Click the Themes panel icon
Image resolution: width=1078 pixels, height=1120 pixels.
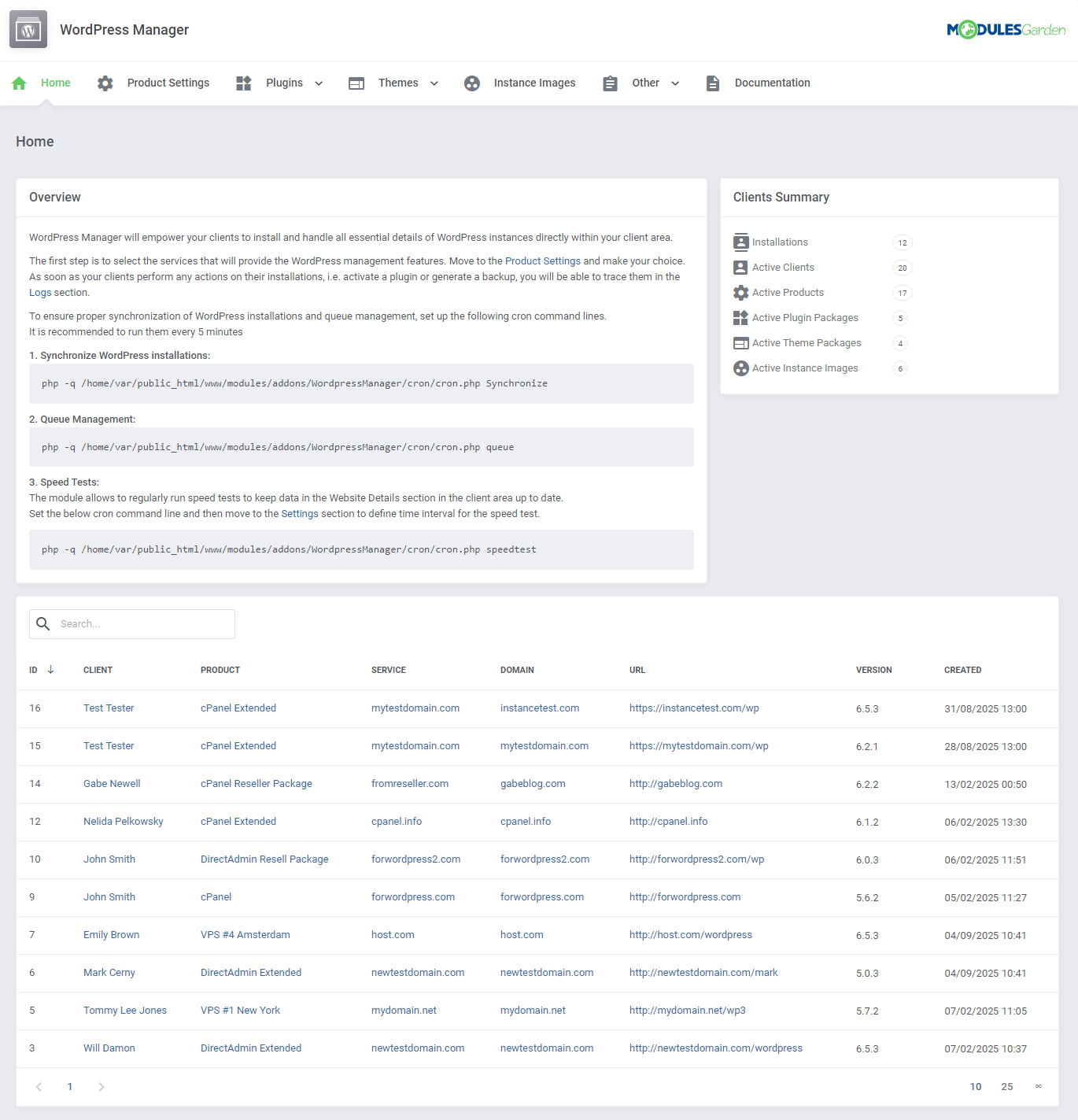pos(356,83)
